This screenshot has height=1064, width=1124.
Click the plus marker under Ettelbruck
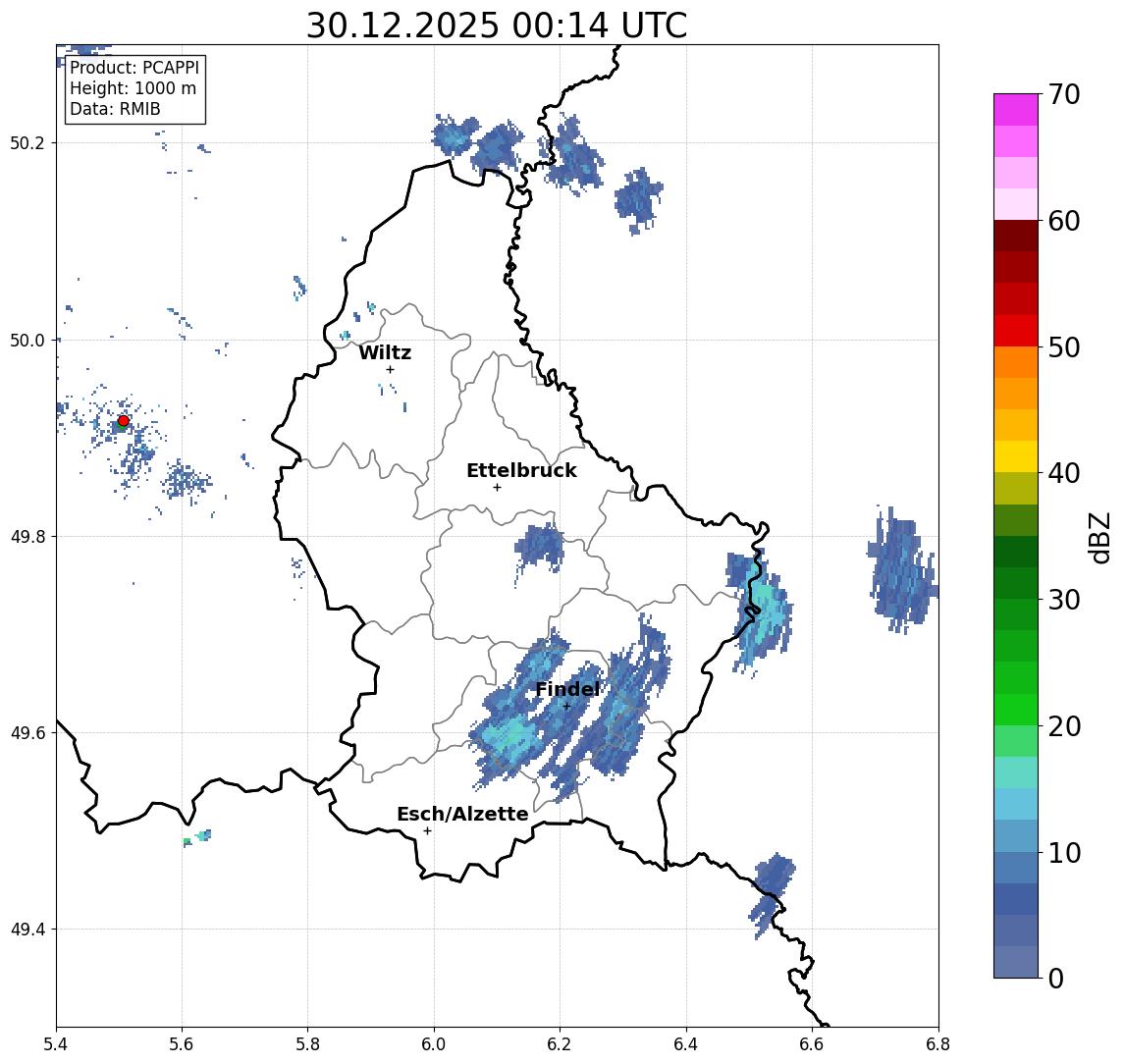tap(497, 488)
